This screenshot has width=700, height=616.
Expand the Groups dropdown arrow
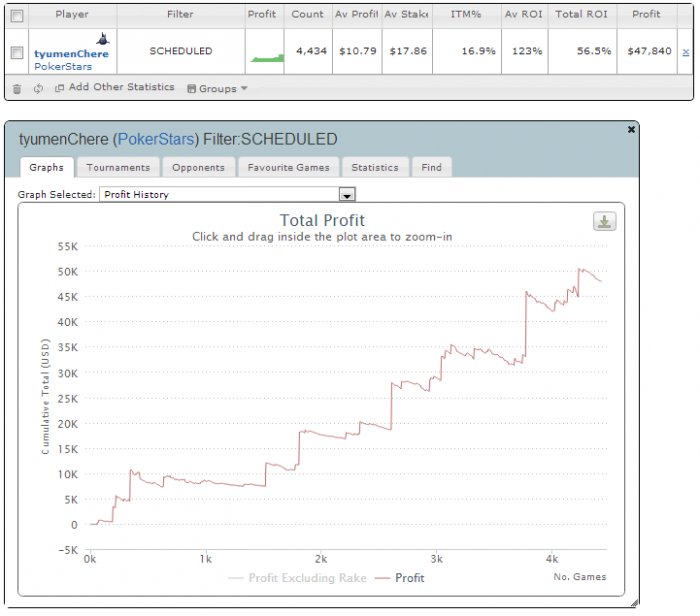[244, 88]
